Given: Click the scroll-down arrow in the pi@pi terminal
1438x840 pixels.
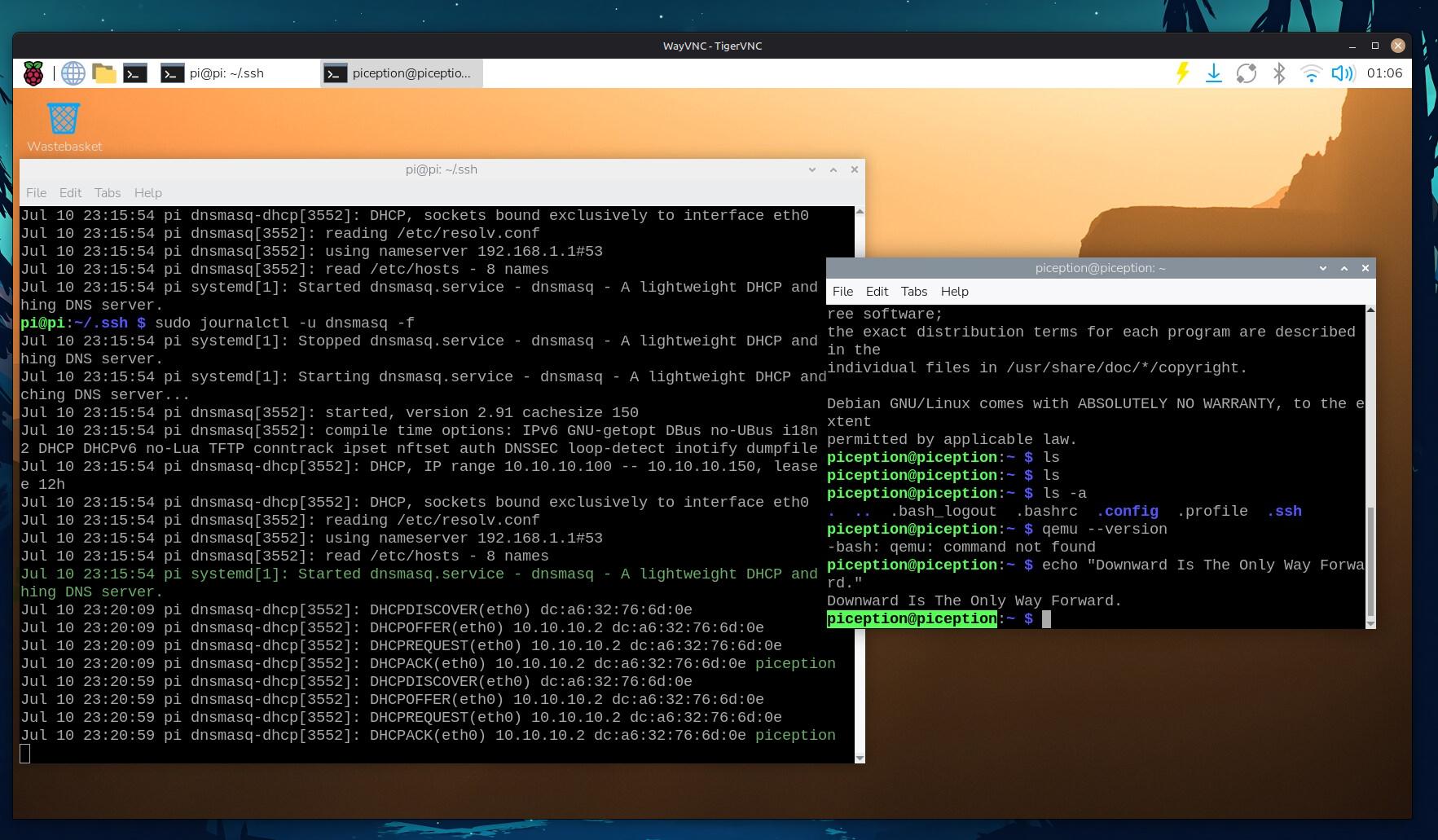Looking at the screenshot, I should tap(860, 759).
